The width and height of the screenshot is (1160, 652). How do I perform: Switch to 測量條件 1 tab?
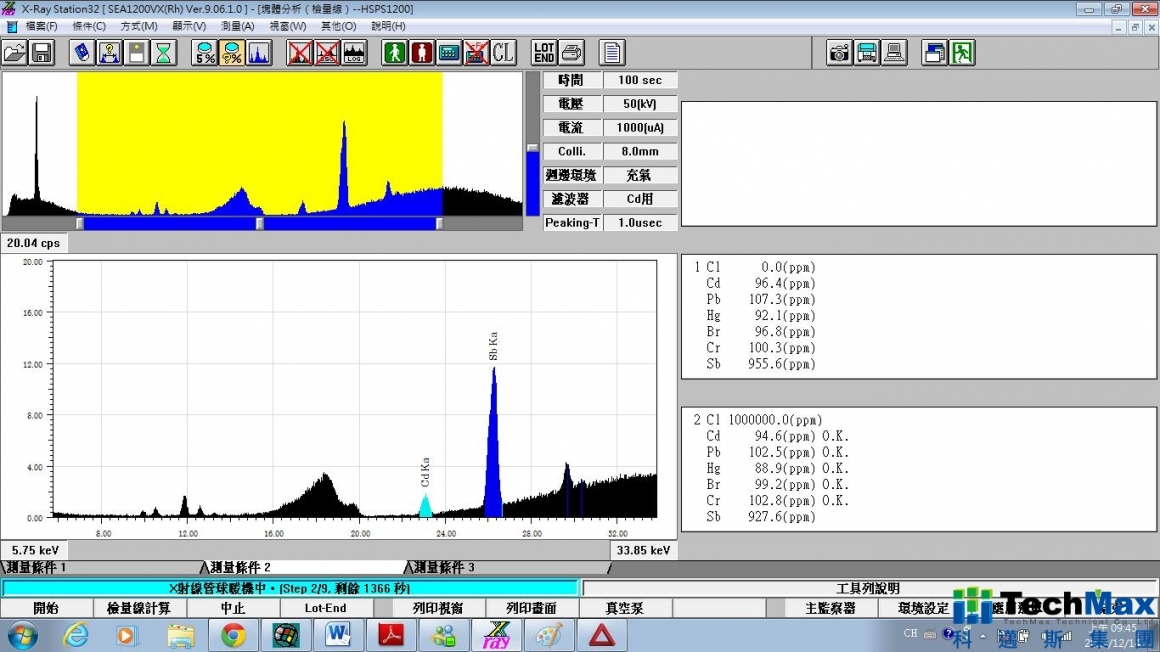coord(36,568)
